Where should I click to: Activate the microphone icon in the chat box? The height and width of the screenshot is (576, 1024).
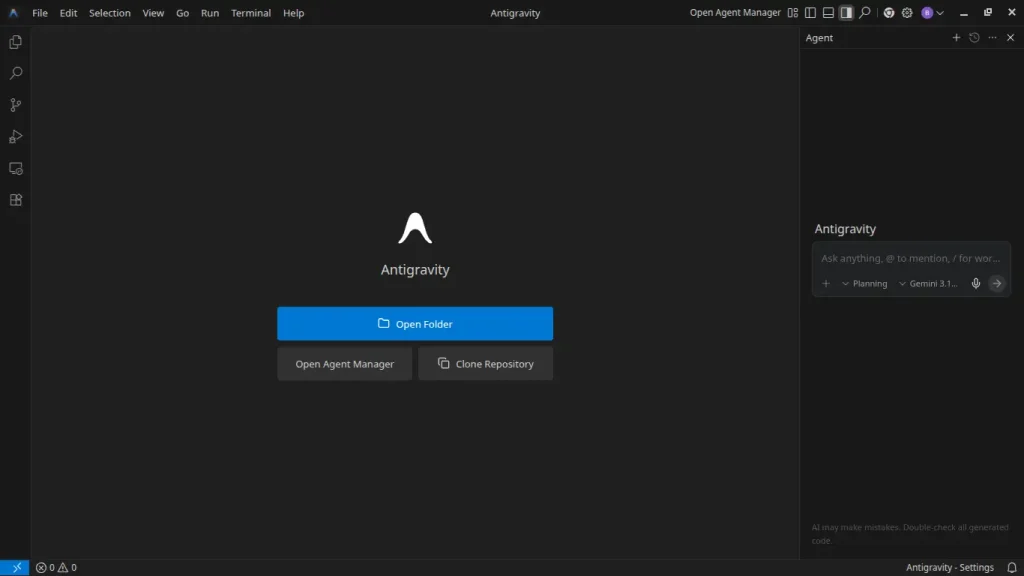click(x=975, y=283)
